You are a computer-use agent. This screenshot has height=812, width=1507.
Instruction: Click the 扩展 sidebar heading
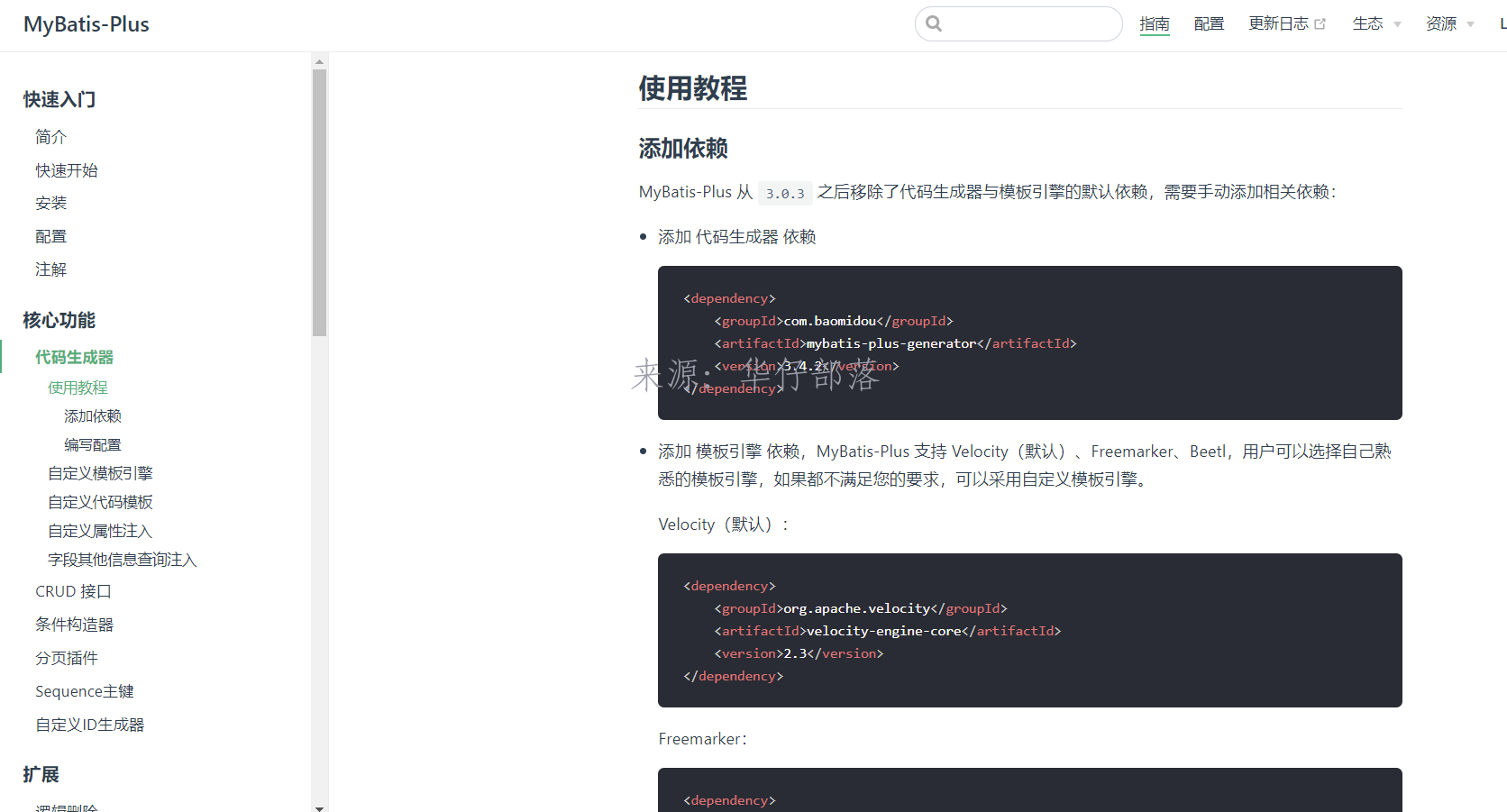point(41,774)
